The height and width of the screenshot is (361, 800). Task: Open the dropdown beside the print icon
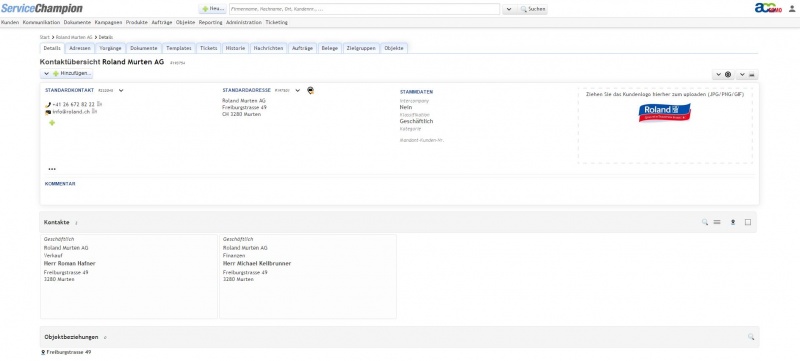[x=742, y=74]
